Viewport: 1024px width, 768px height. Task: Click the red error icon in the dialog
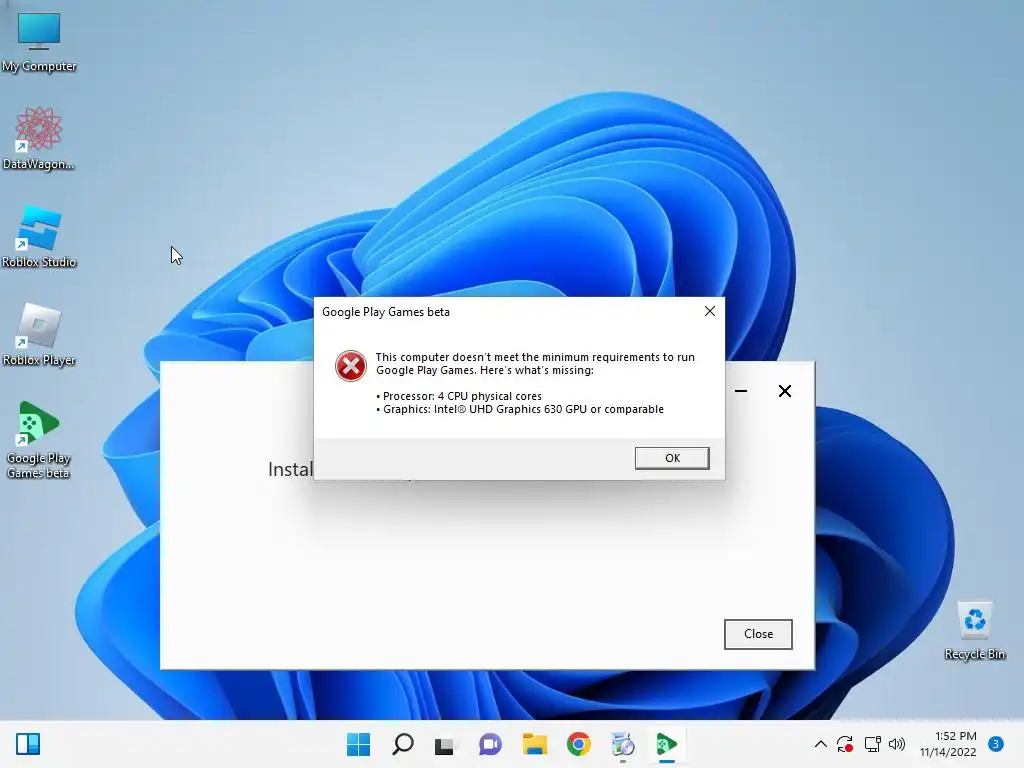pos(351,366)
